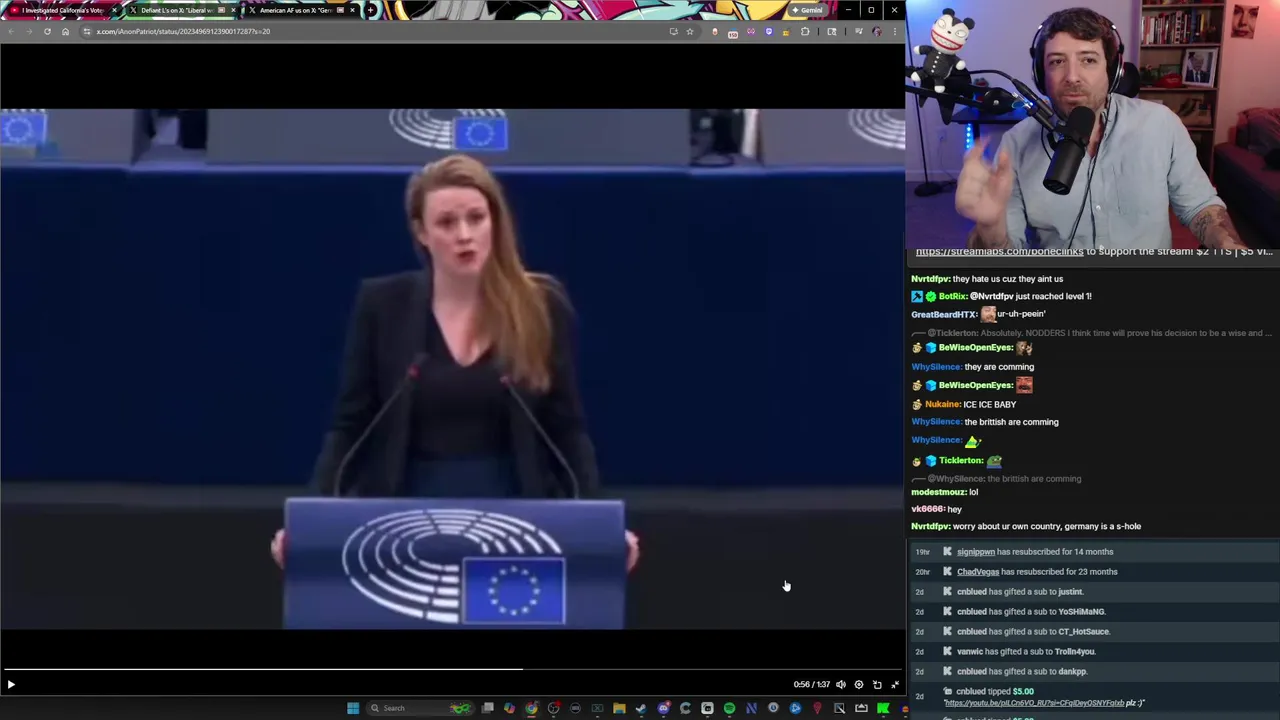Click GreatBeardHTX username in chat

click(944, 314)
